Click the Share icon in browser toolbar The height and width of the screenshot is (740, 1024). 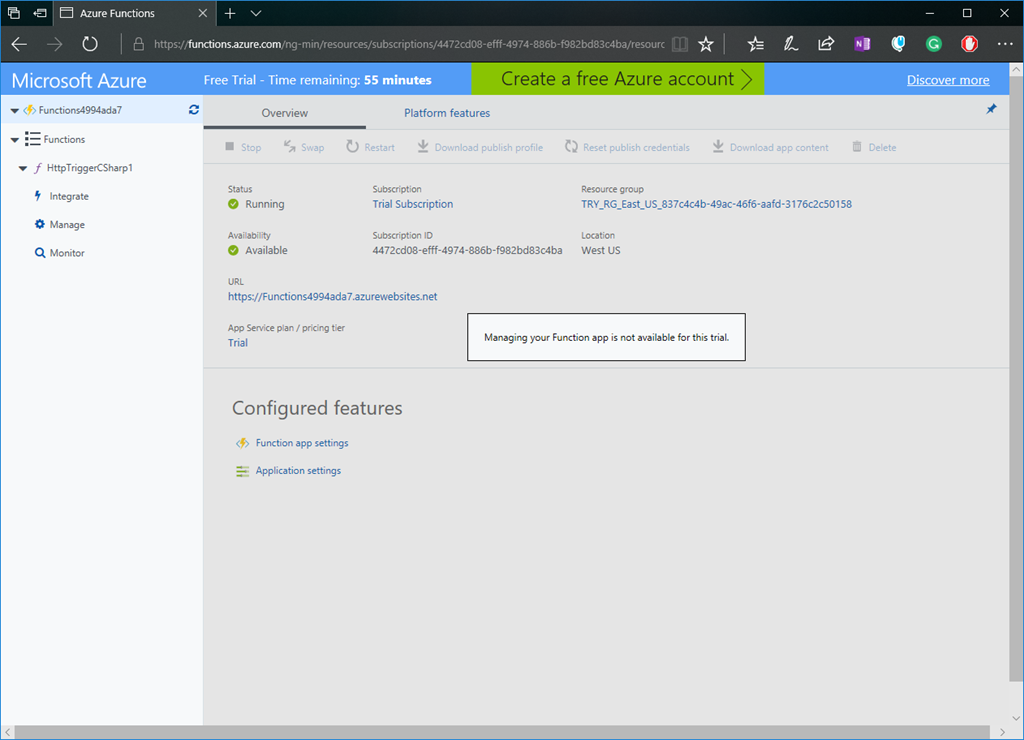(826, 44)
